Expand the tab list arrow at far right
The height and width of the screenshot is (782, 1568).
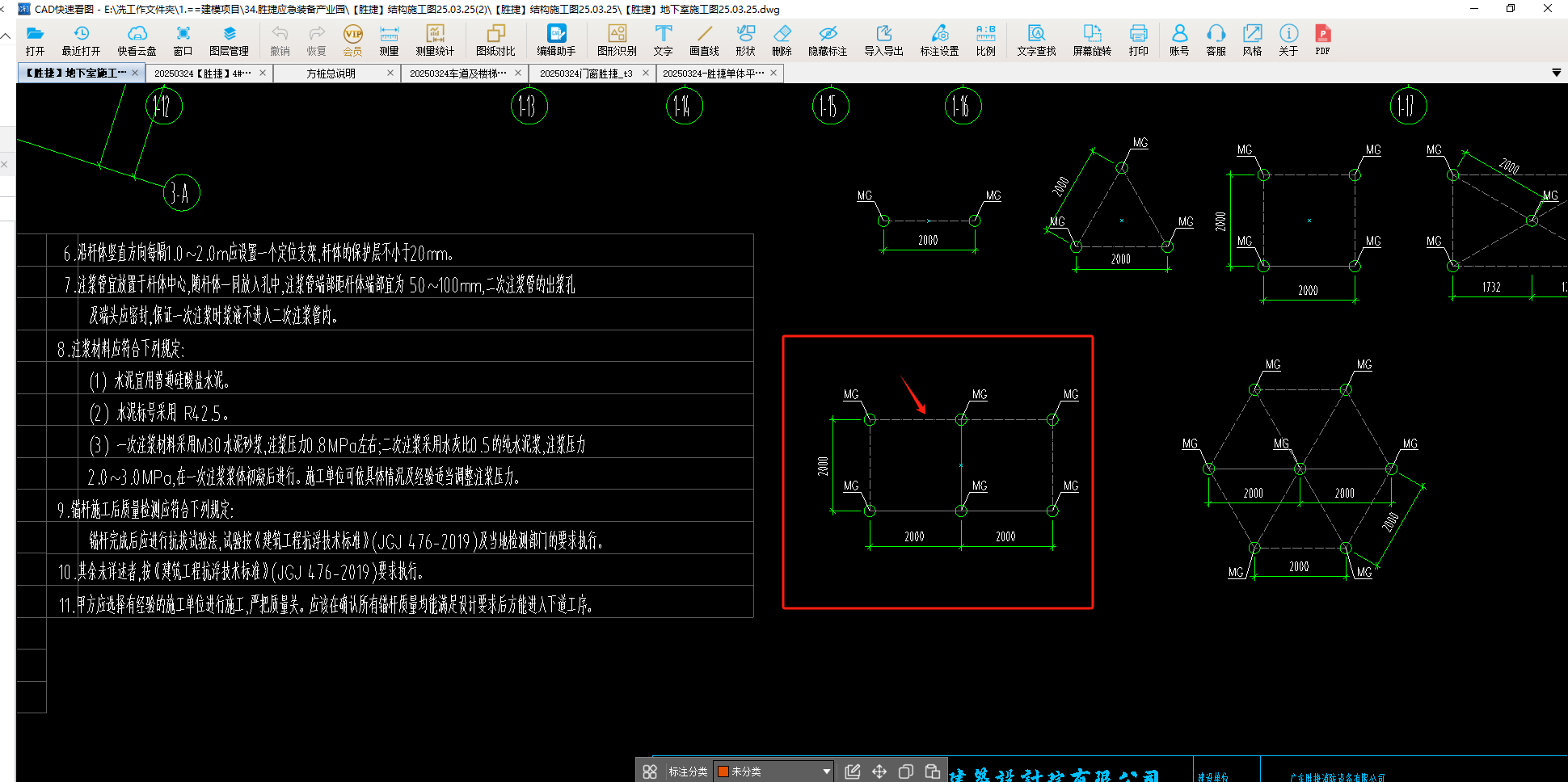pos(1557,73)
